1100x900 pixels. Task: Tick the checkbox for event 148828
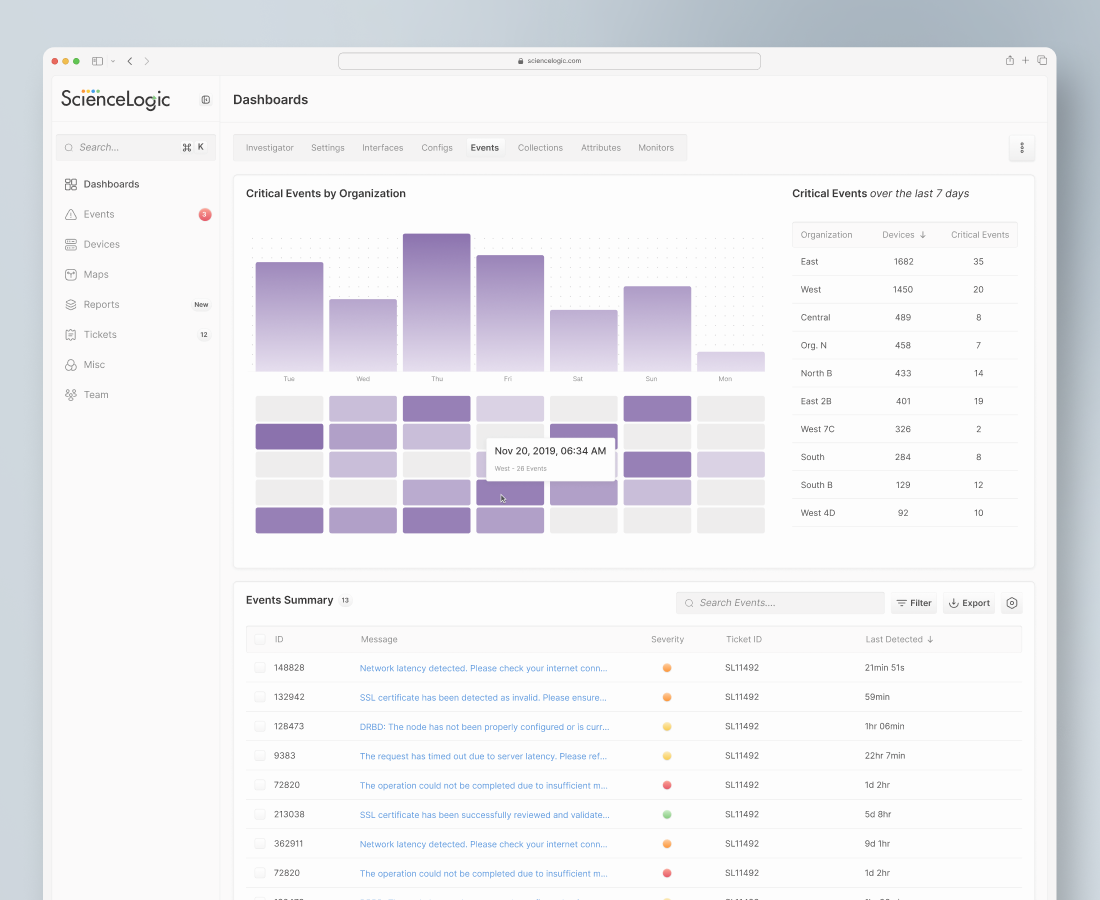tap(260, 667)
